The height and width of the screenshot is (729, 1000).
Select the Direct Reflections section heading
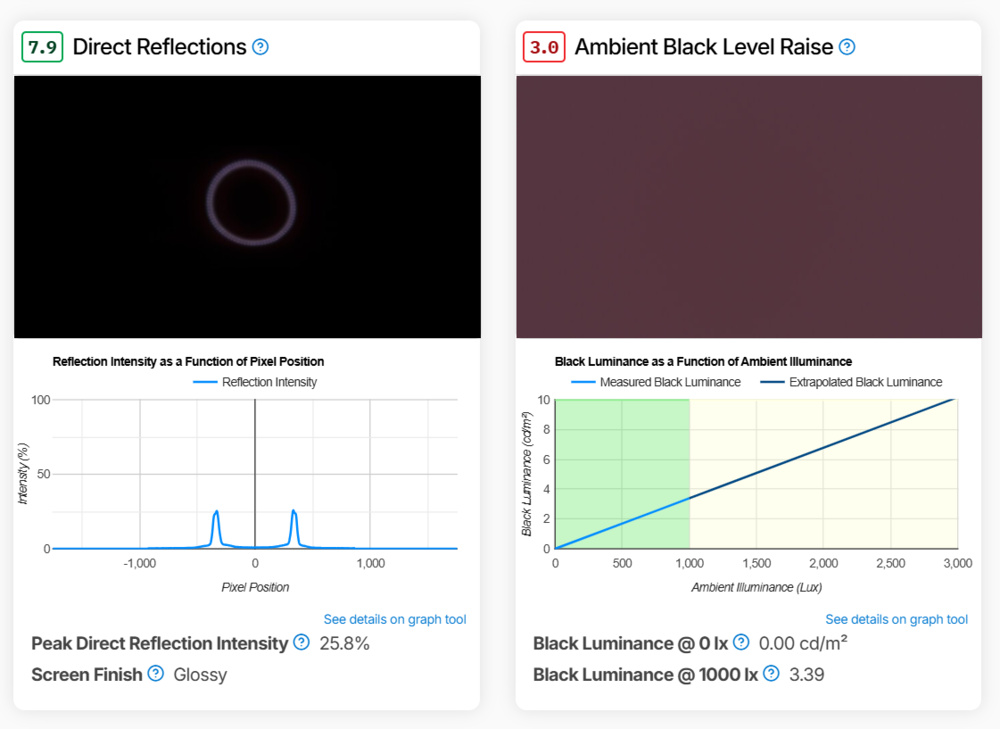158,46
